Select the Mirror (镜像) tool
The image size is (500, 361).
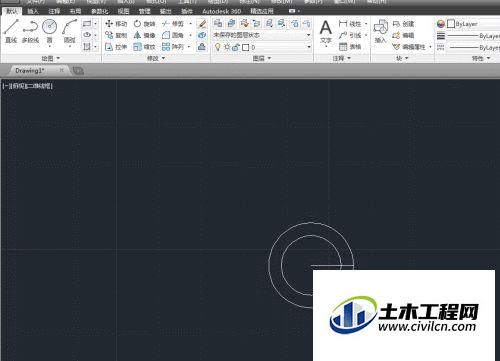pyautogui.click(x=144, y=35)
